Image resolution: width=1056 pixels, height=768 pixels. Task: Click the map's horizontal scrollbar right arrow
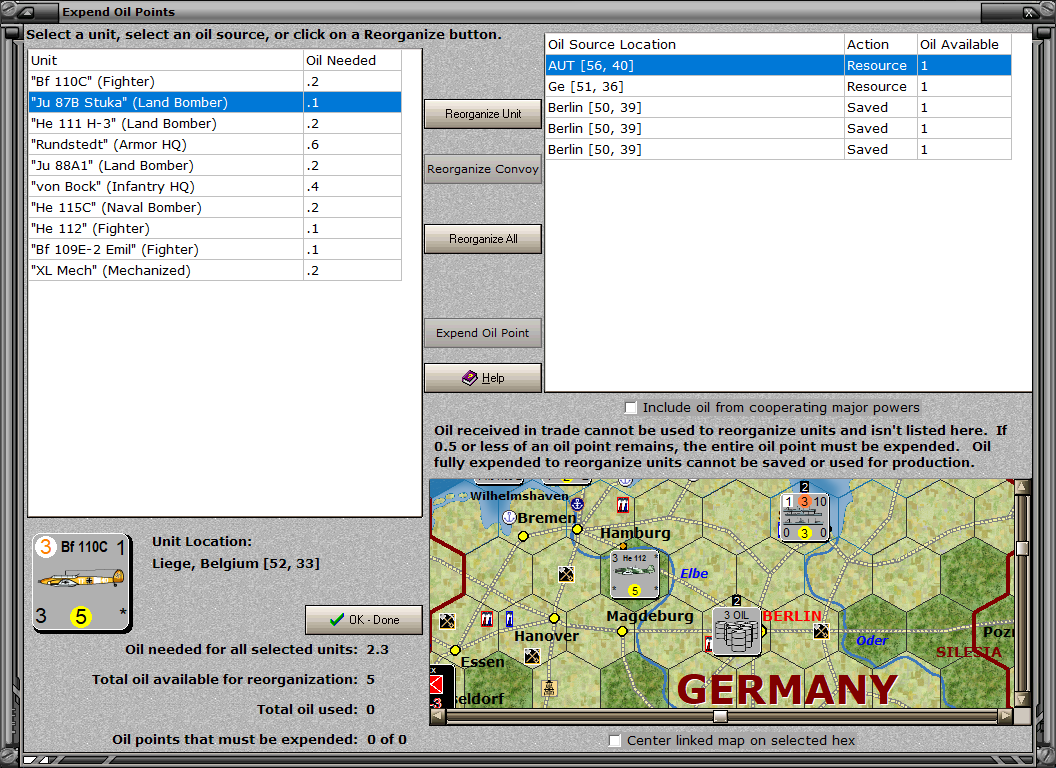point(1005,716)
